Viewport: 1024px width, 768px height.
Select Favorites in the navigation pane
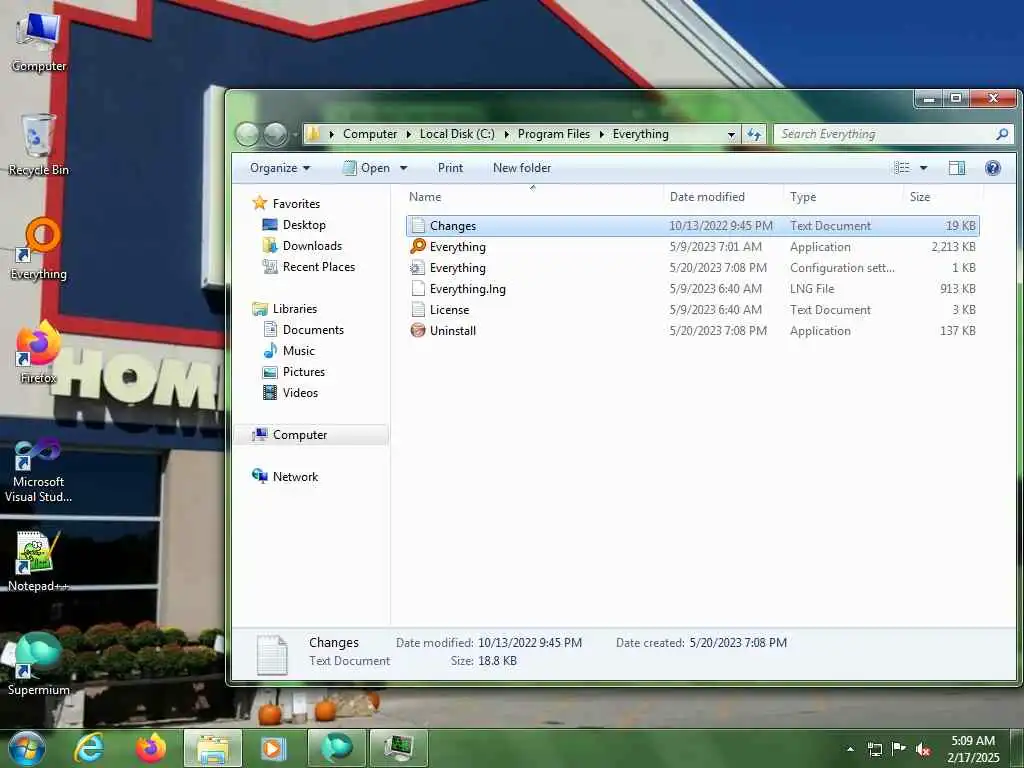(296, 204)
